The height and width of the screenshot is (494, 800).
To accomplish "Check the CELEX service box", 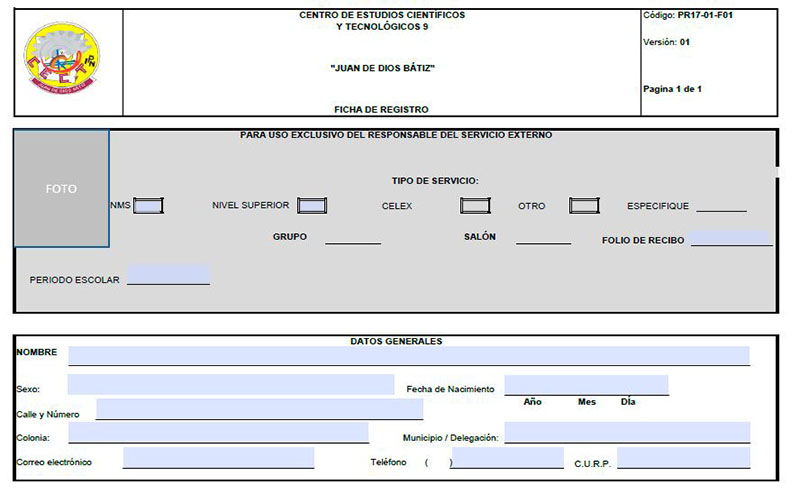I will (x=475, y=206).
